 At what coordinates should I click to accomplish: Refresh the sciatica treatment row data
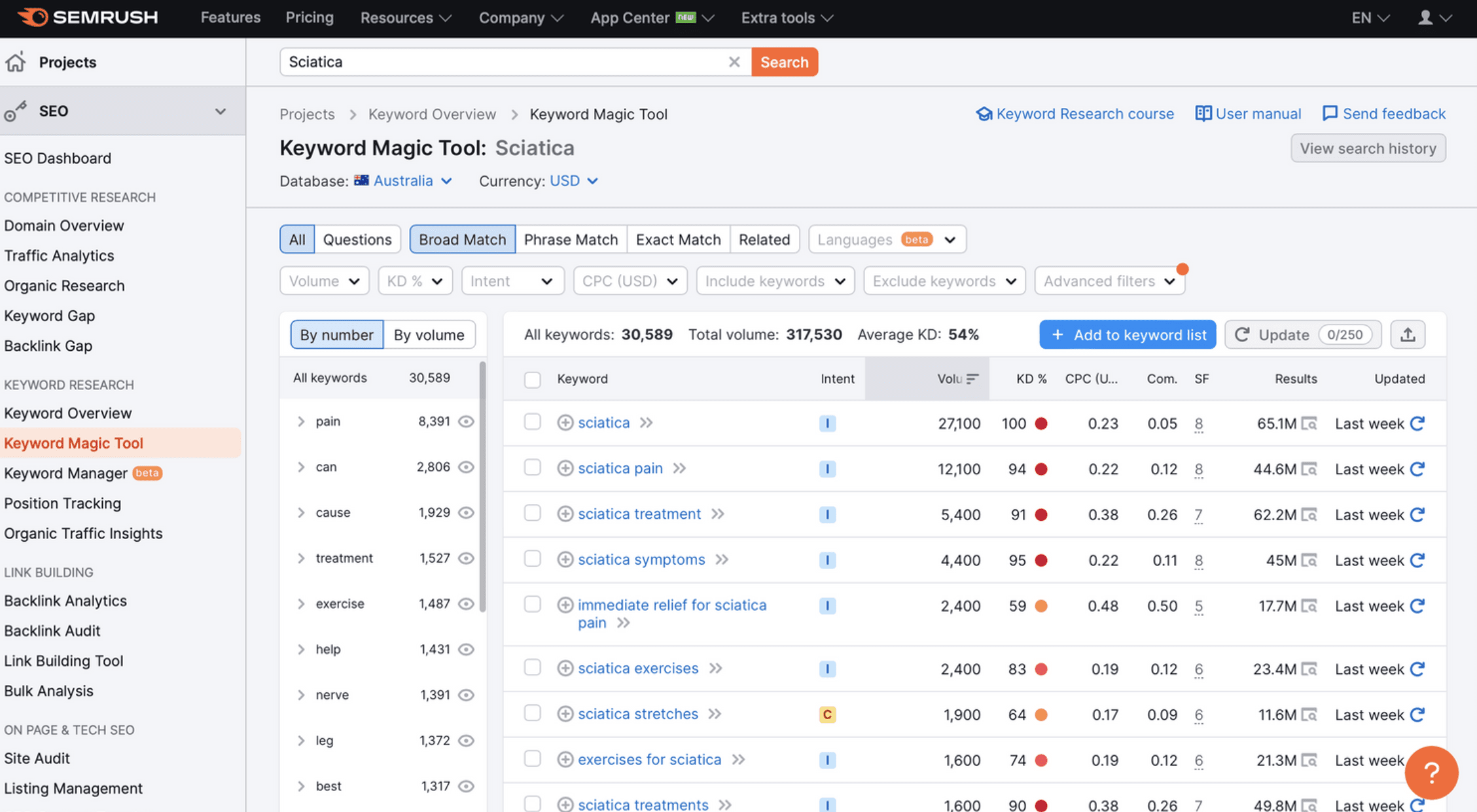click(1418, 514)
